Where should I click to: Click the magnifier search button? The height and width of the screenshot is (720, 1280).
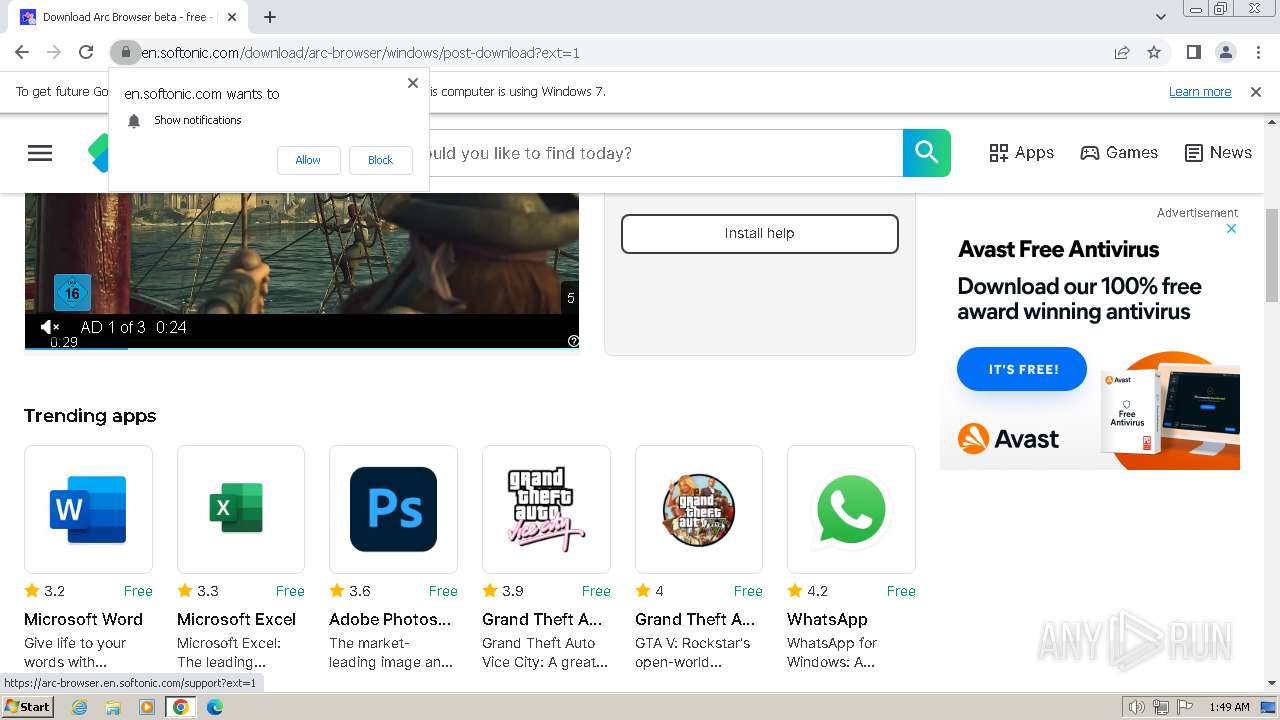tap(927, 153)
